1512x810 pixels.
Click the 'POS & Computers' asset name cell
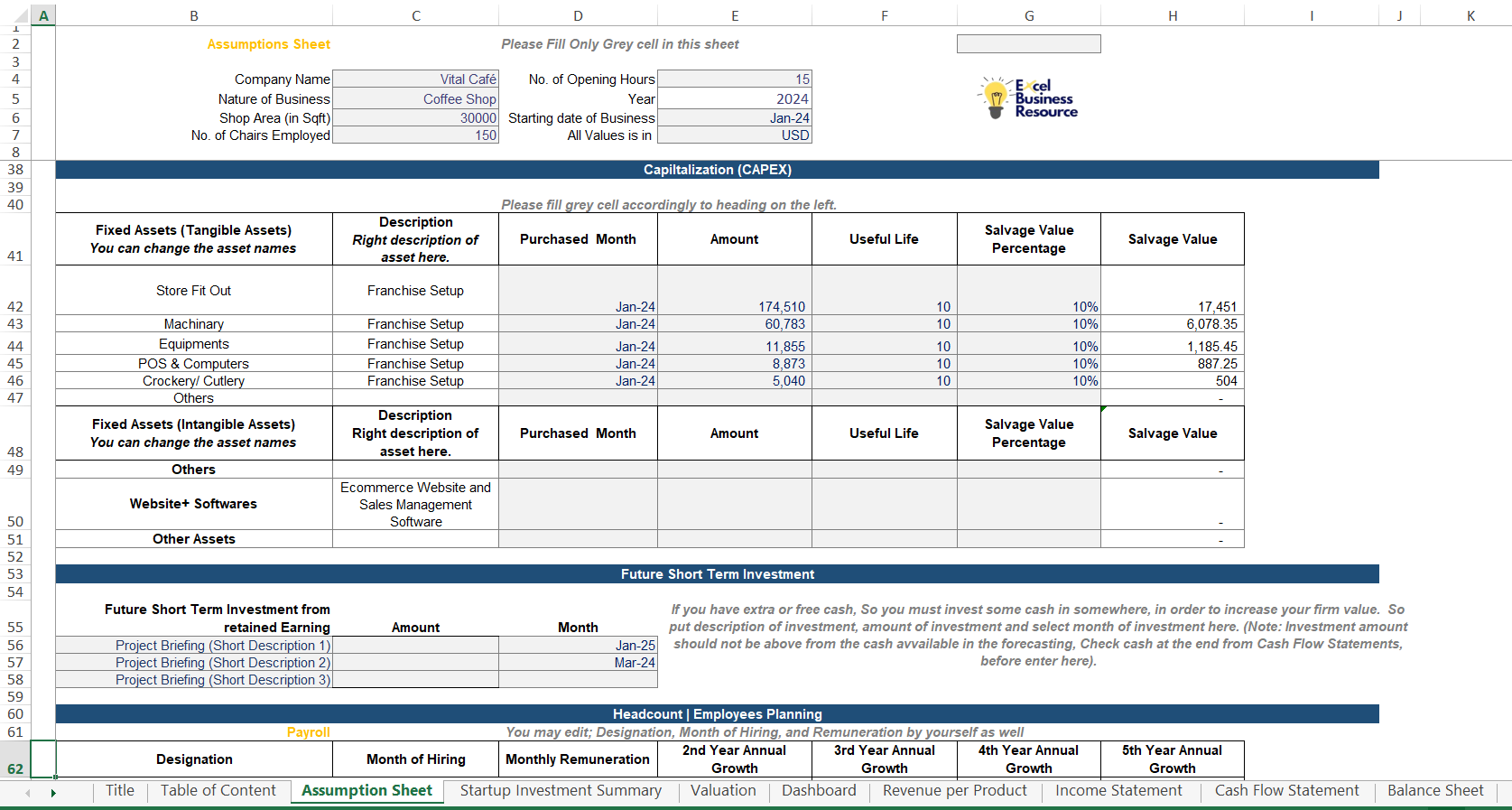(194, 363)
